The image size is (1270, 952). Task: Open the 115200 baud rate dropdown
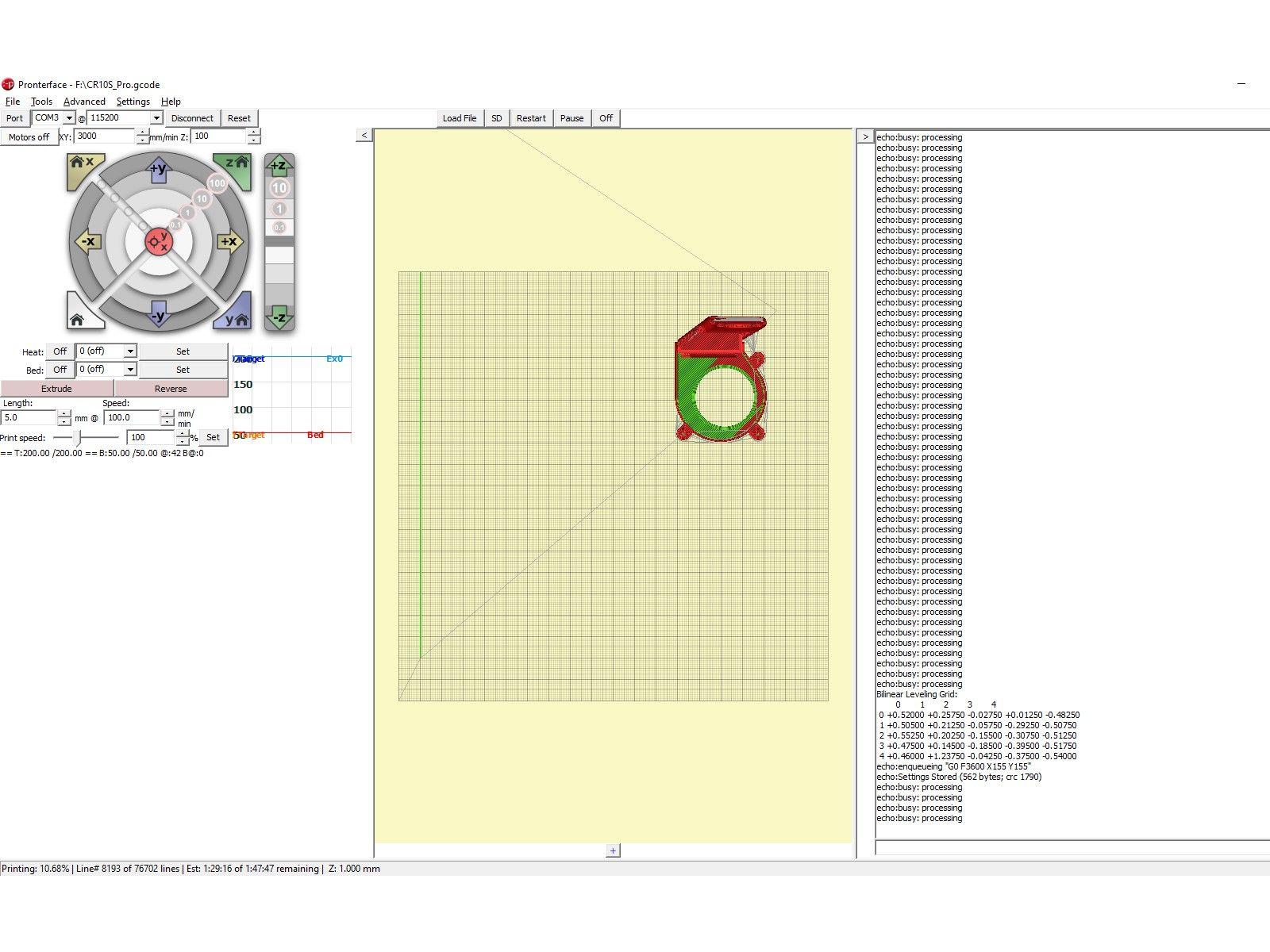coord(156,118)
